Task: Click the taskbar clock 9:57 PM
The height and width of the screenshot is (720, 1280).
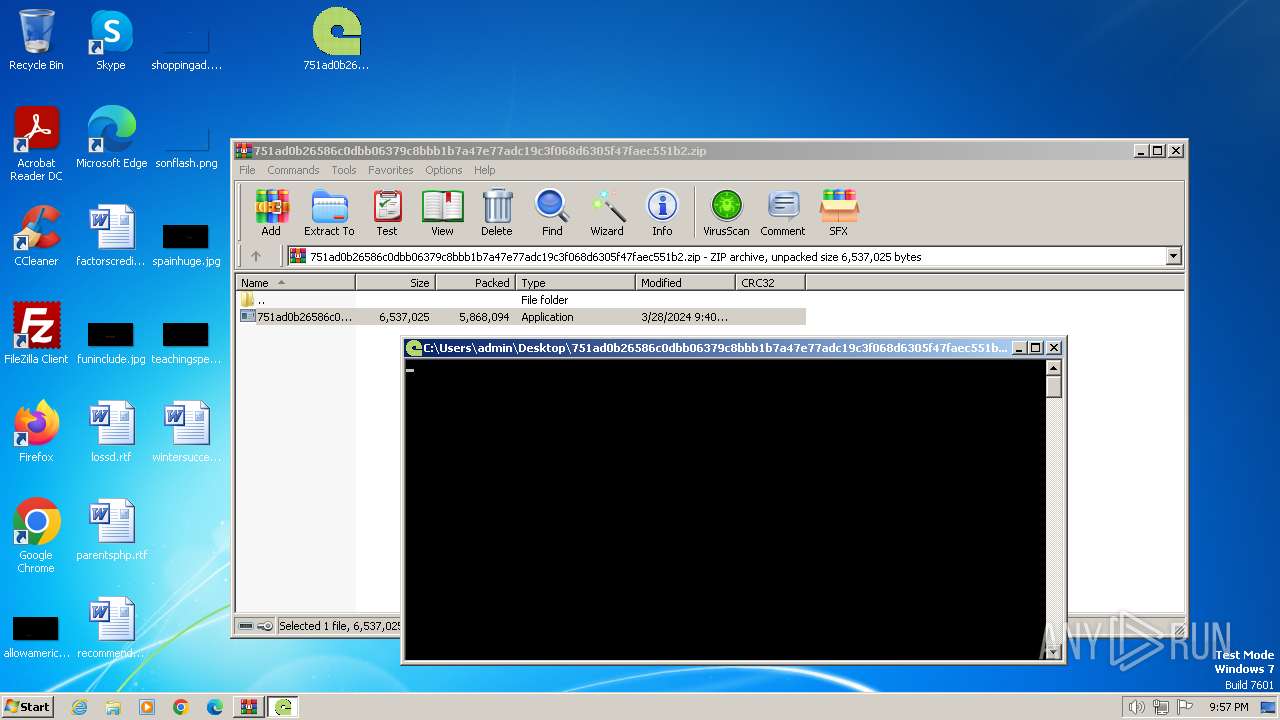Action: 1228,707
